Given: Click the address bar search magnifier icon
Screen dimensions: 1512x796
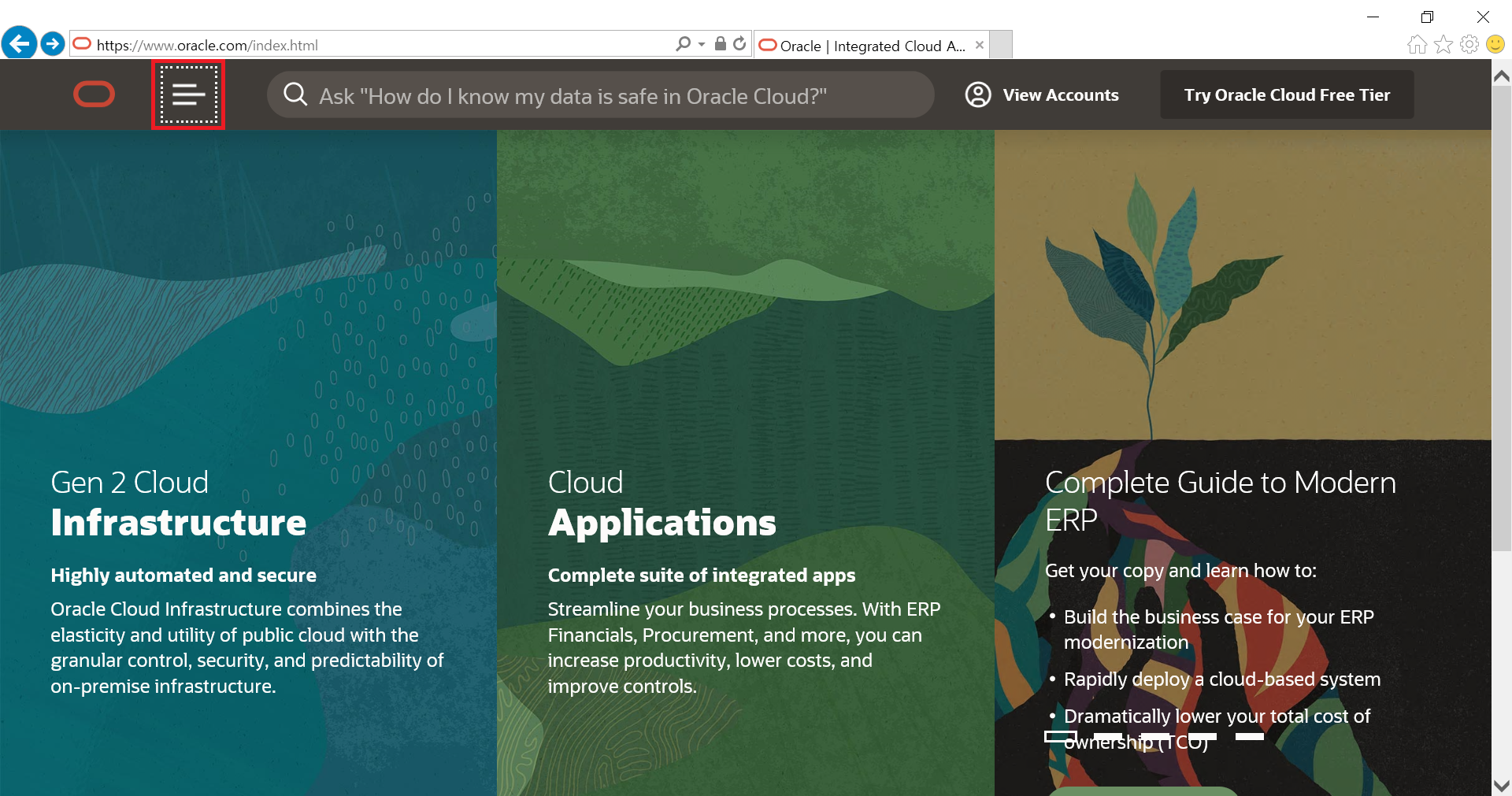Looking at the screenshot, I should click(683, 44).
